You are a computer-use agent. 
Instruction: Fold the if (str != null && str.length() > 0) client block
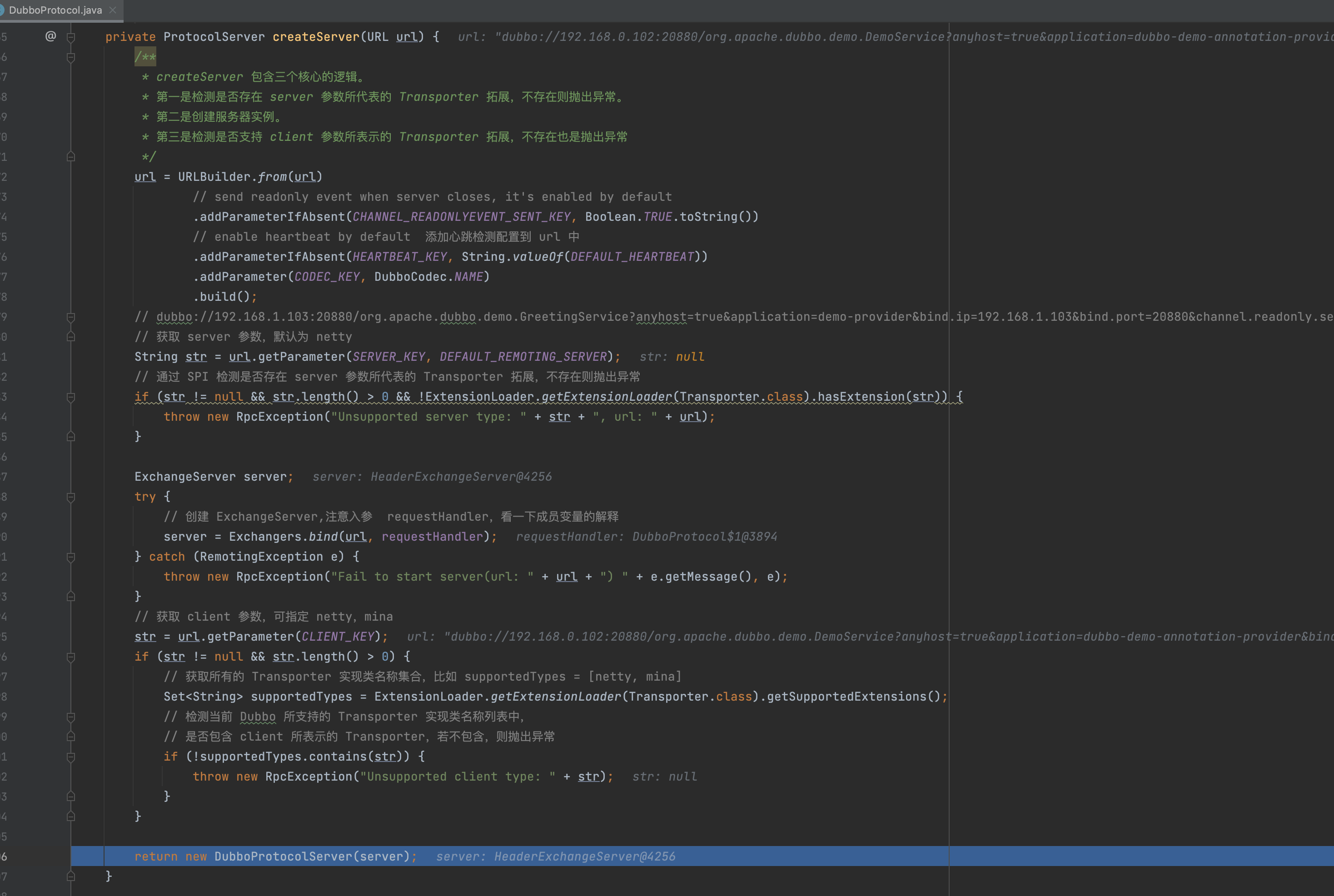click(71, 657)
